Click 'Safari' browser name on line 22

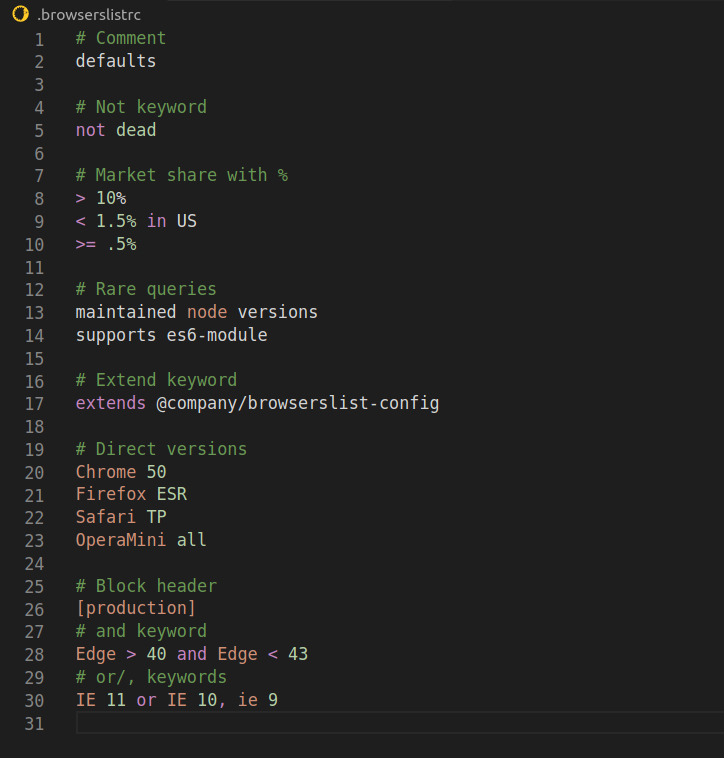point(106,517)
